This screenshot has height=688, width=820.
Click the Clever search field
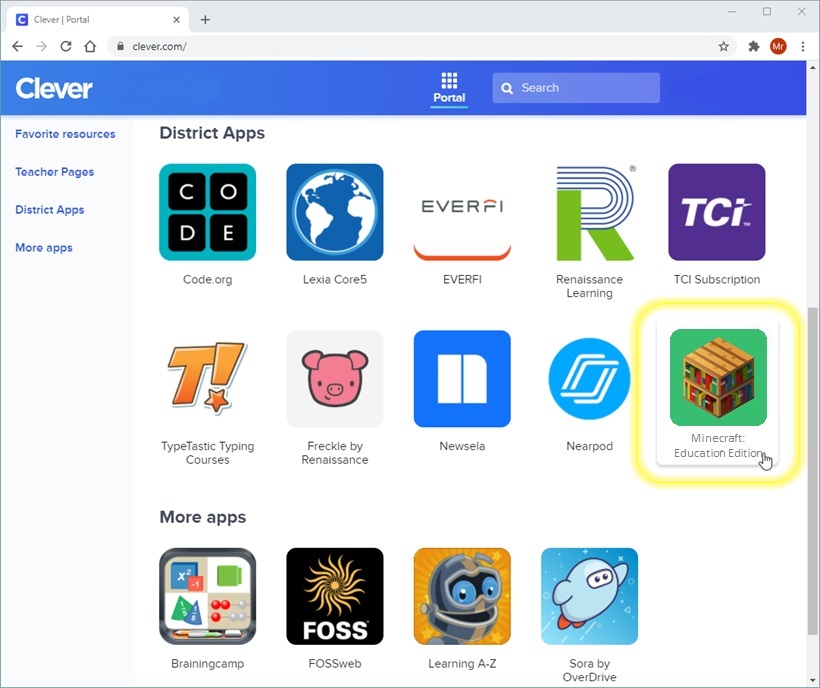pyautogui.click(x=576, y=88)
